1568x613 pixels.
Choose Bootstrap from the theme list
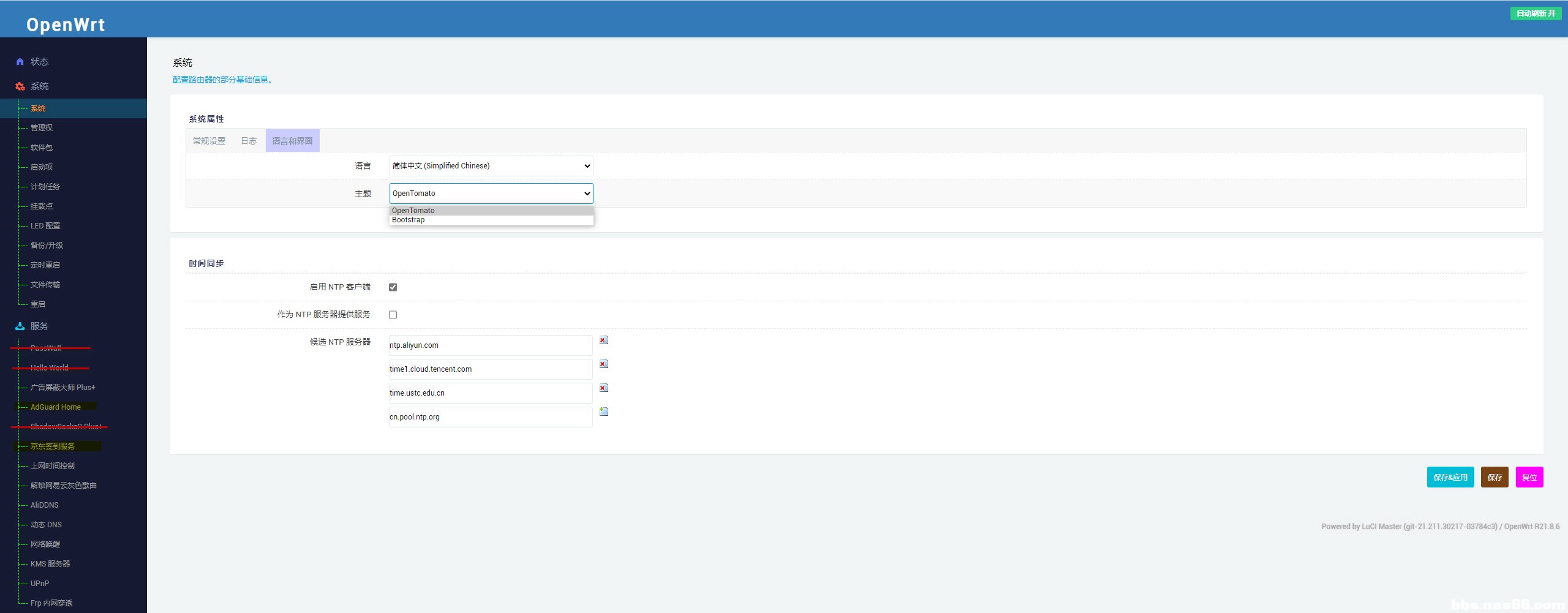tap(409, 220)
